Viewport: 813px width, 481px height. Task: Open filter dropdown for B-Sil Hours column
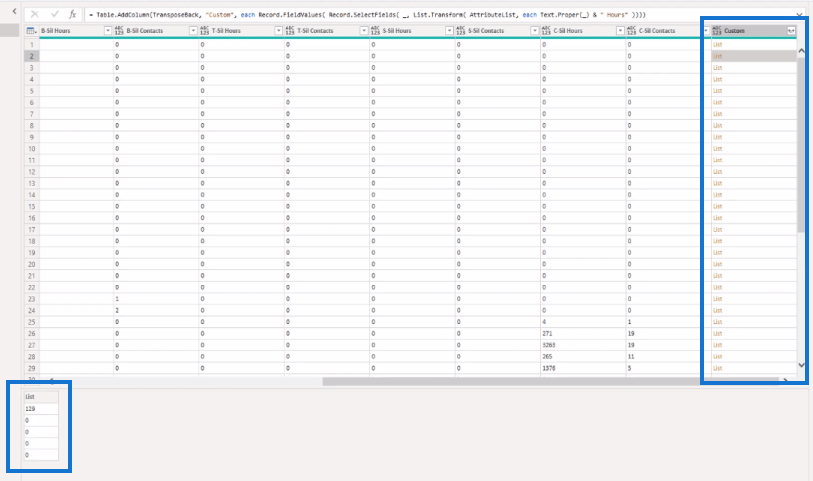[x=108, y=31]
